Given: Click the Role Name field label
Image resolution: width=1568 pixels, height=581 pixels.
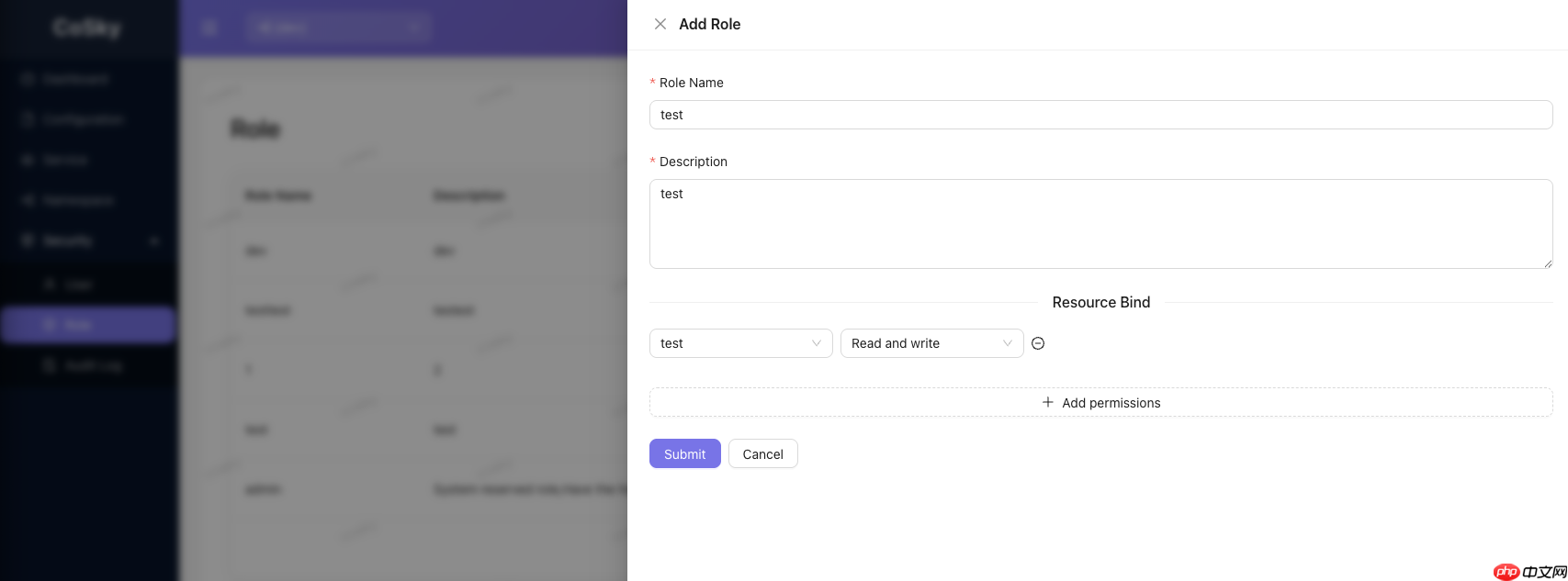Looking at the screenshot, I should [x=691, y=83].
